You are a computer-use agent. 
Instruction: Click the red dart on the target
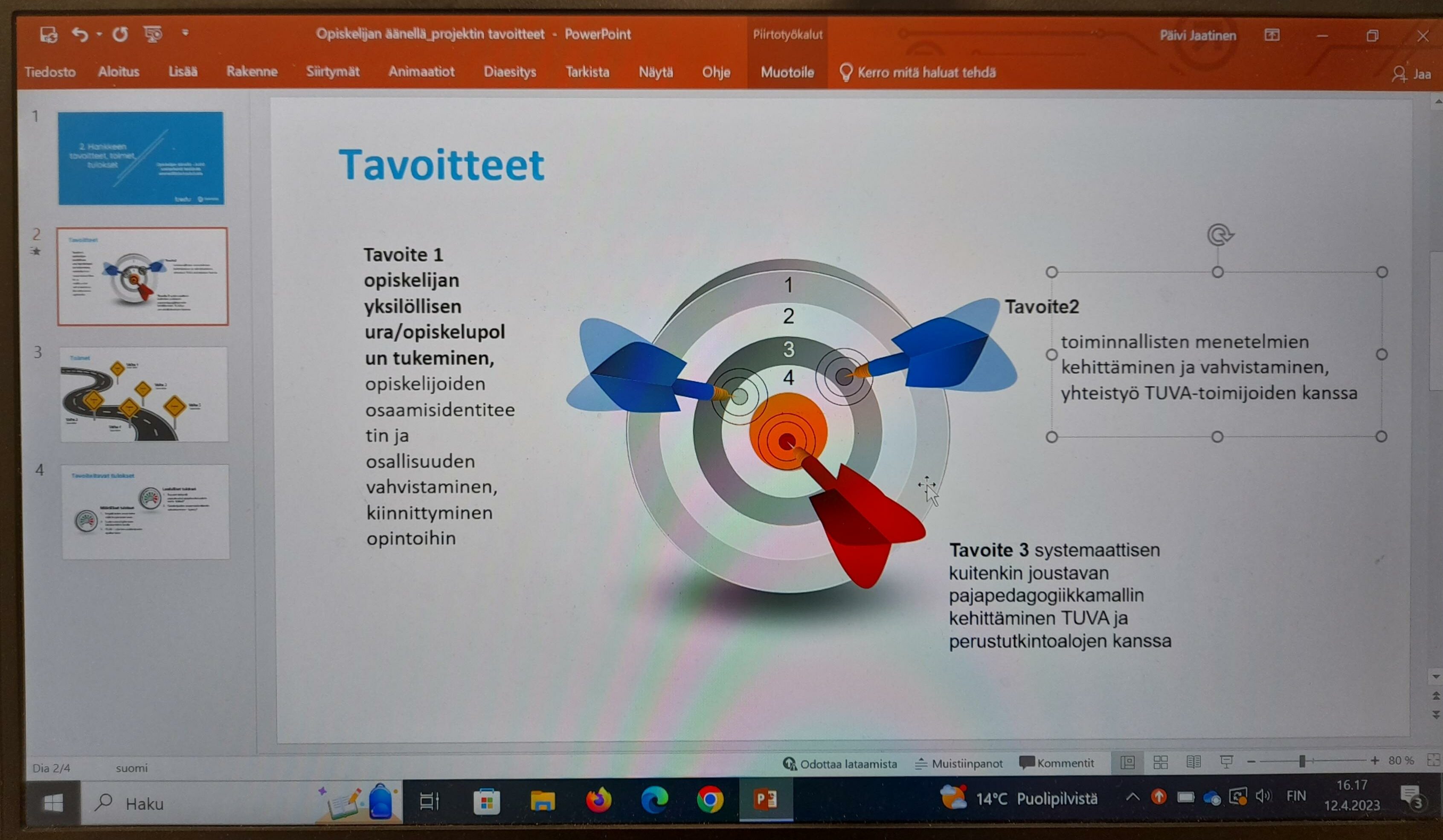coord(859,518)
